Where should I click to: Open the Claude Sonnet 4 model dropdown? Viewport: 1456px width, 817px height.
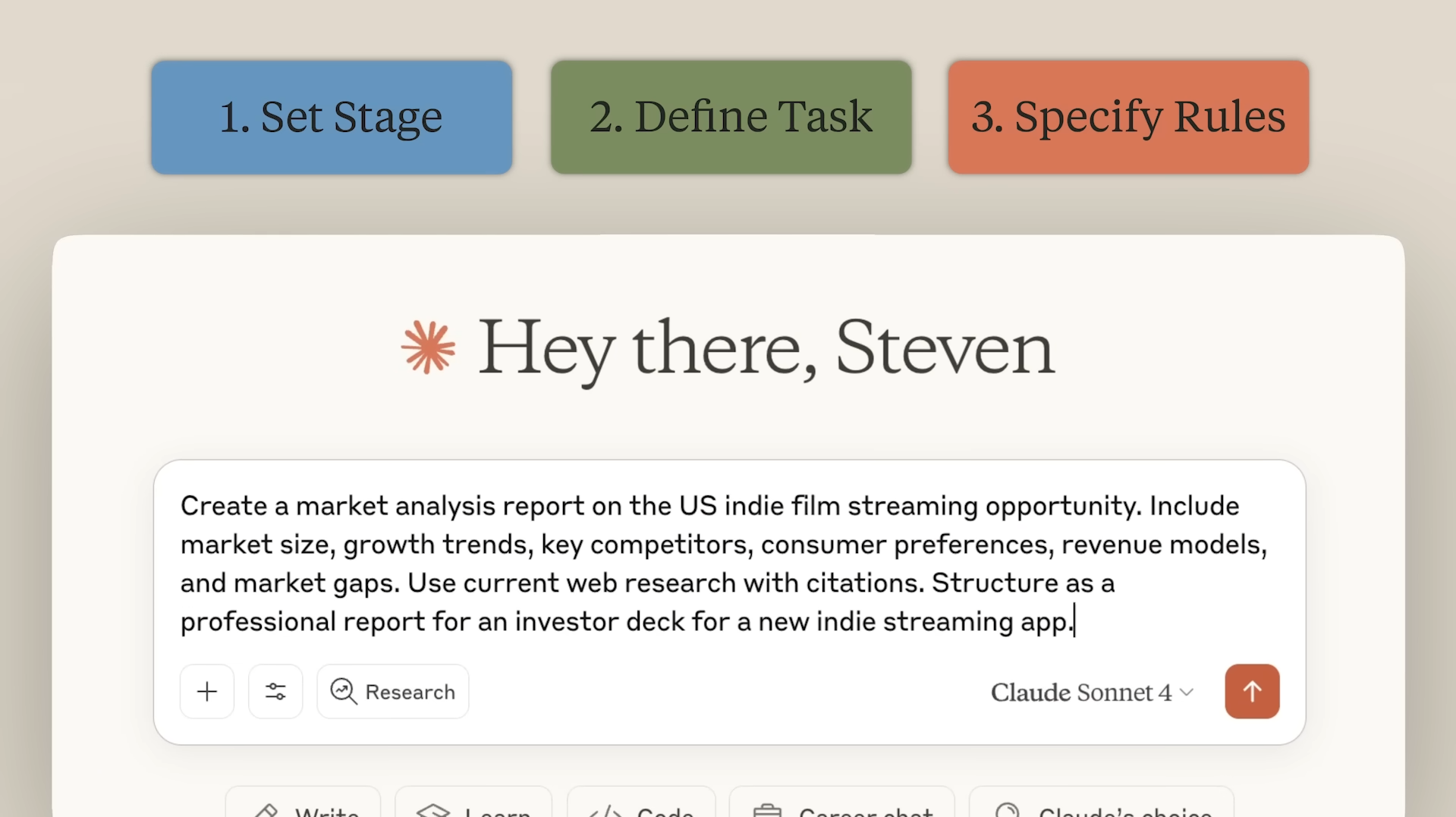(1081, 693)
